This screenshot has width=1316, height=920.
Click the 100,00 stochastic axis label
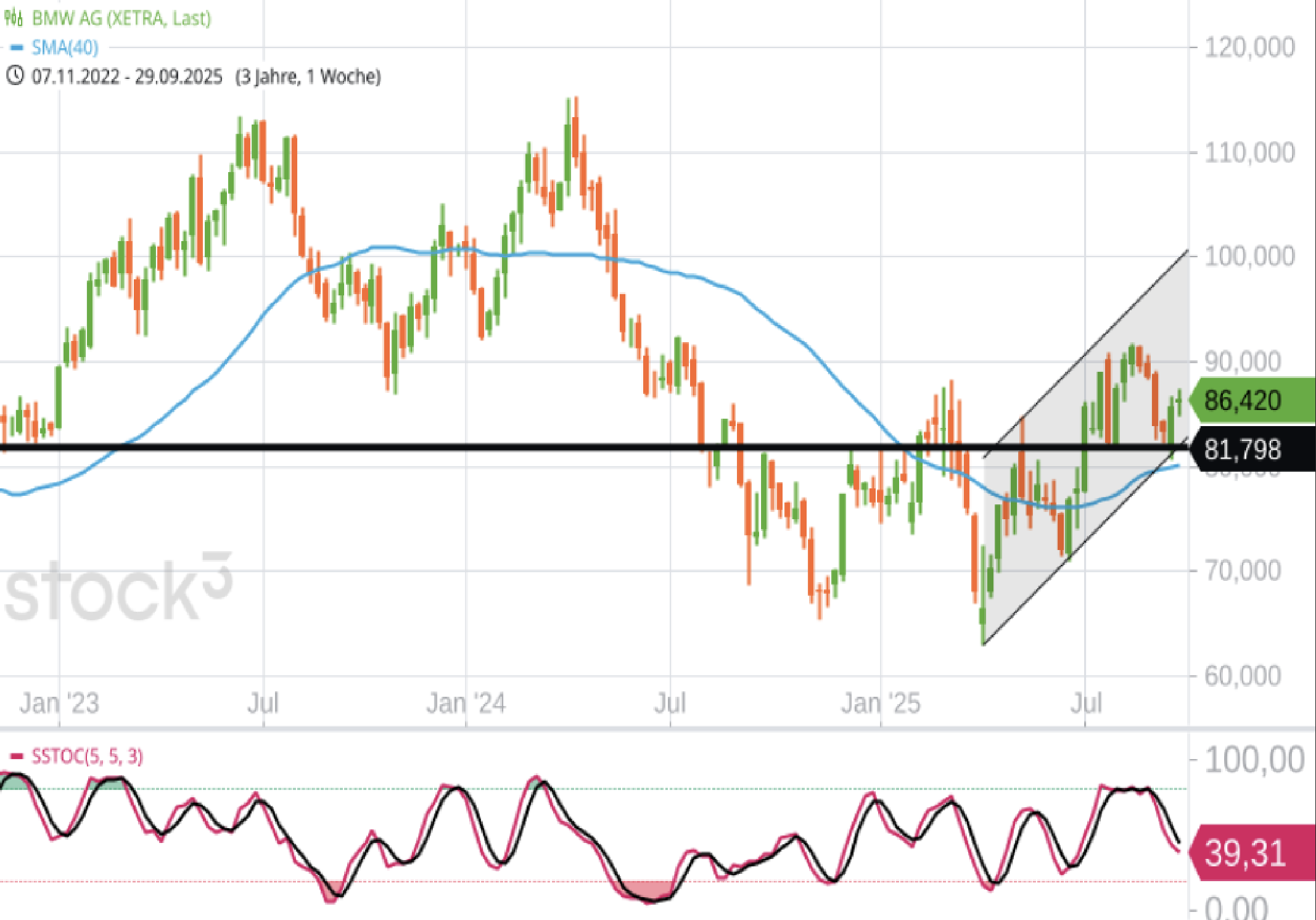[1254, 760]
